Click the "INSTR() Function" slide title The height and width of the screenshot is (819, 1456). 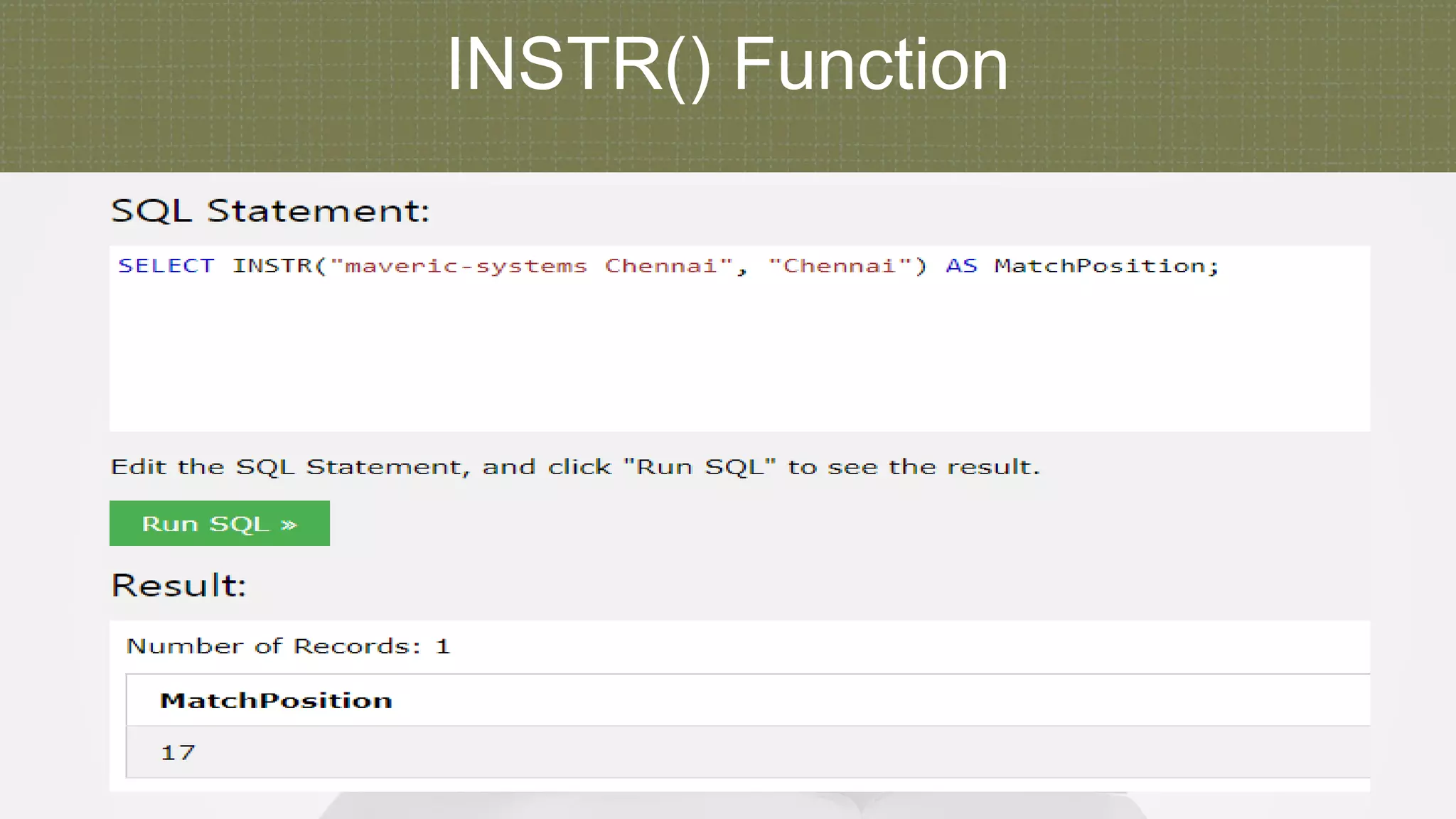point(727,65)
